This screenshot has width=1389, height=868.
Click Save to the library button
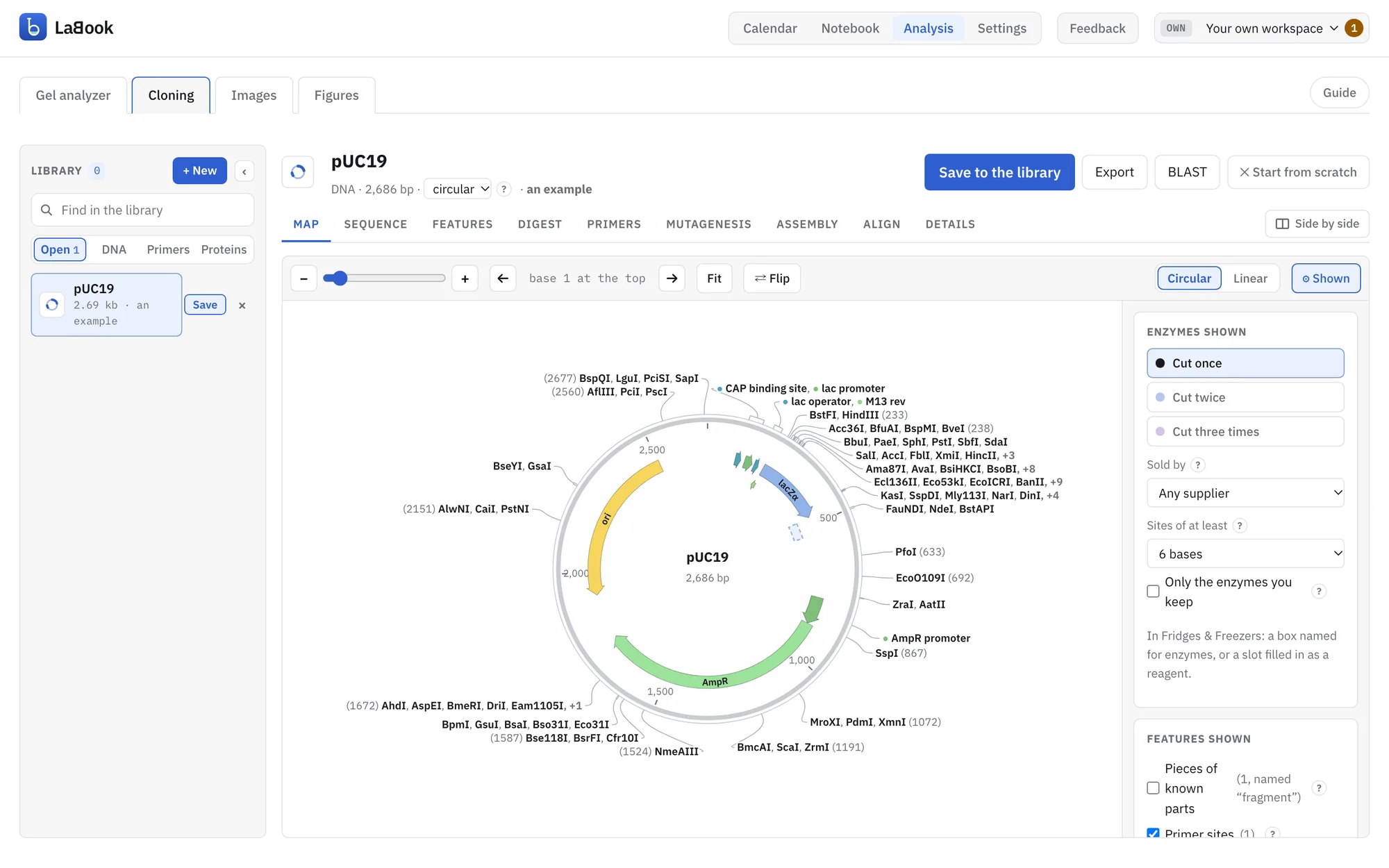click(999, 172)
